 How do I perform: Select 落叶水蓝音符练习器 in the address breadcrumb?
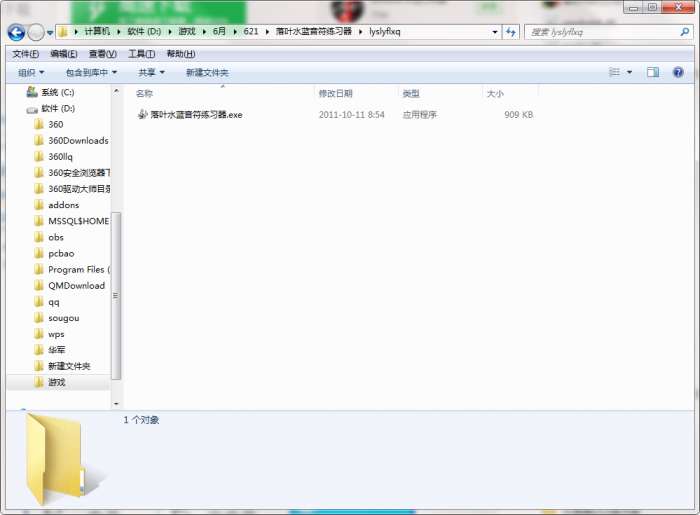[x=313, y=31]
